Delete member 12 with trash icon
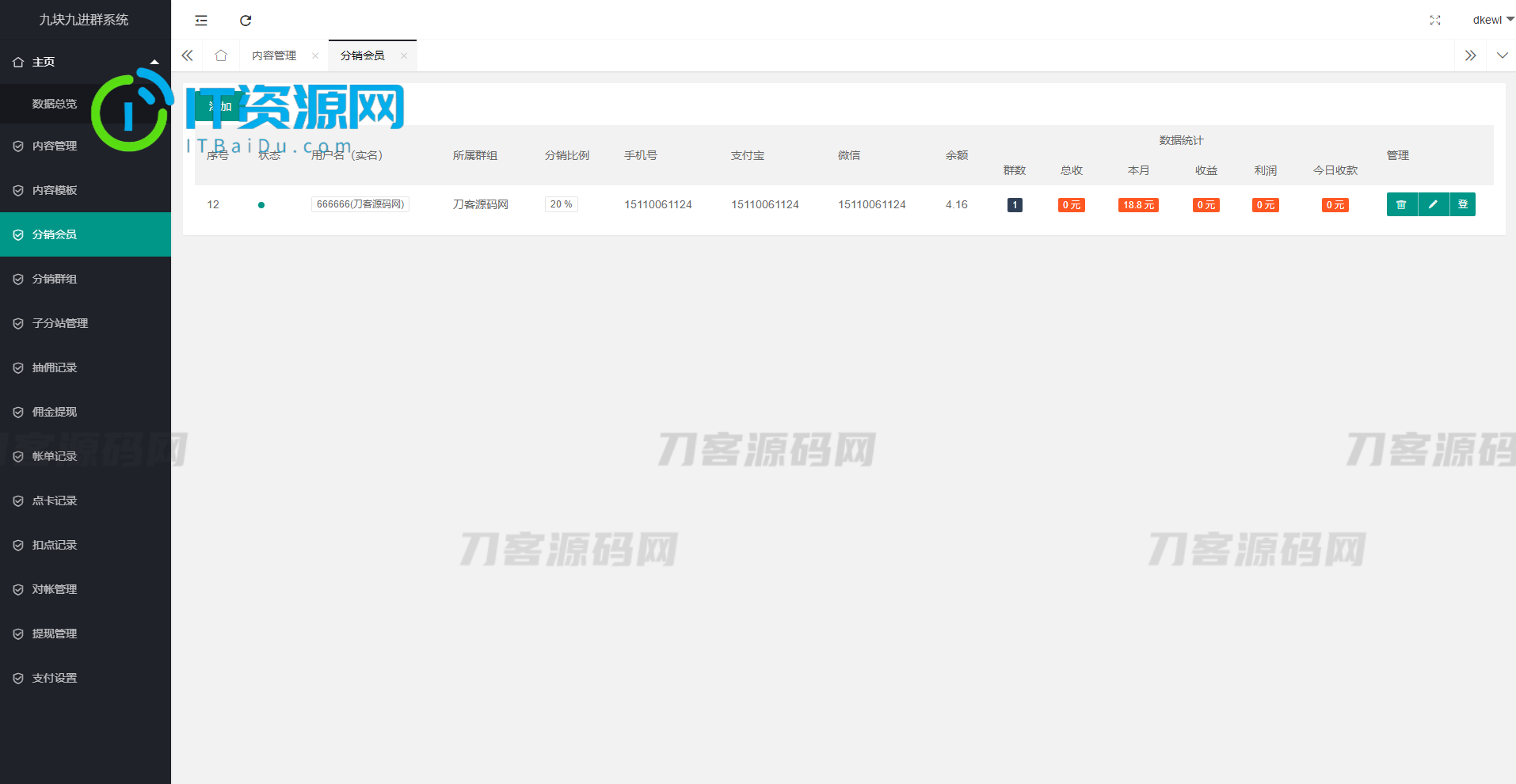Screen dimensions: 1516x784 click(x=1401, y=204)
